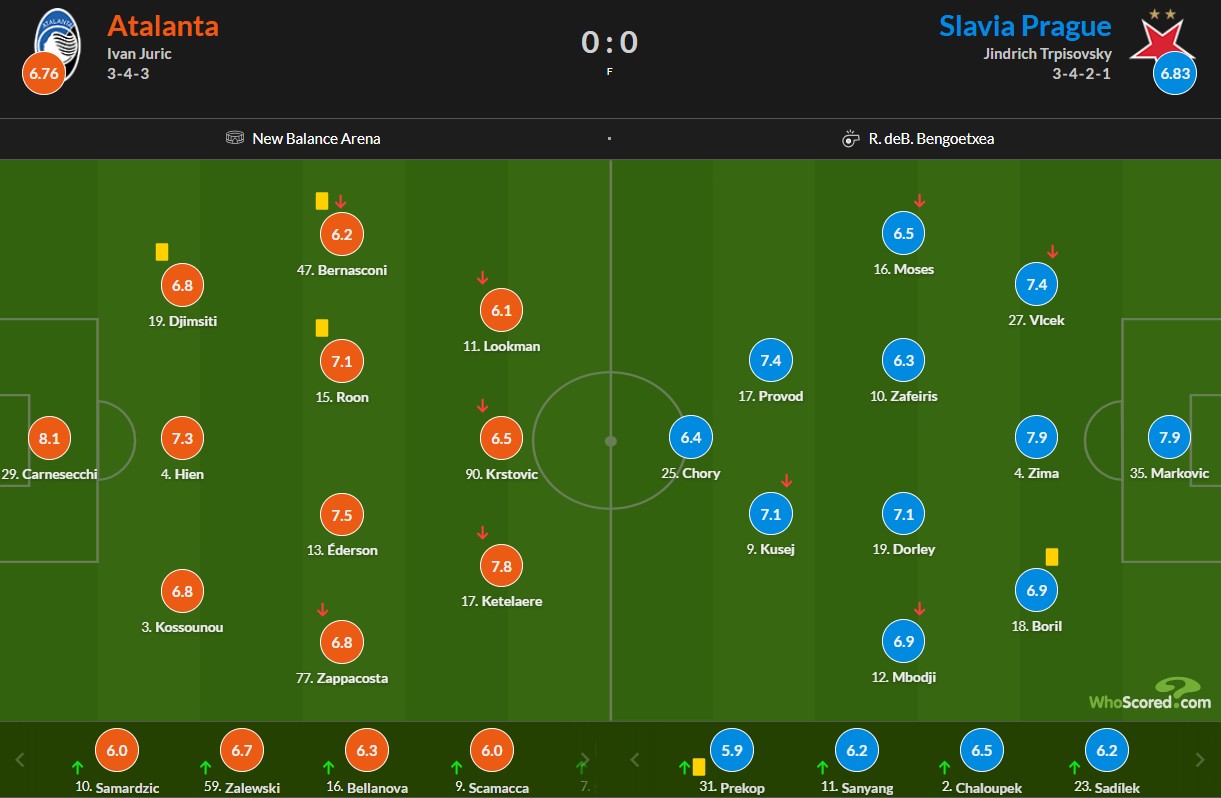The height and width of the screenshot is (798, 1221).
Task: Click the referee whistle icon
Action: coord(851,139)
